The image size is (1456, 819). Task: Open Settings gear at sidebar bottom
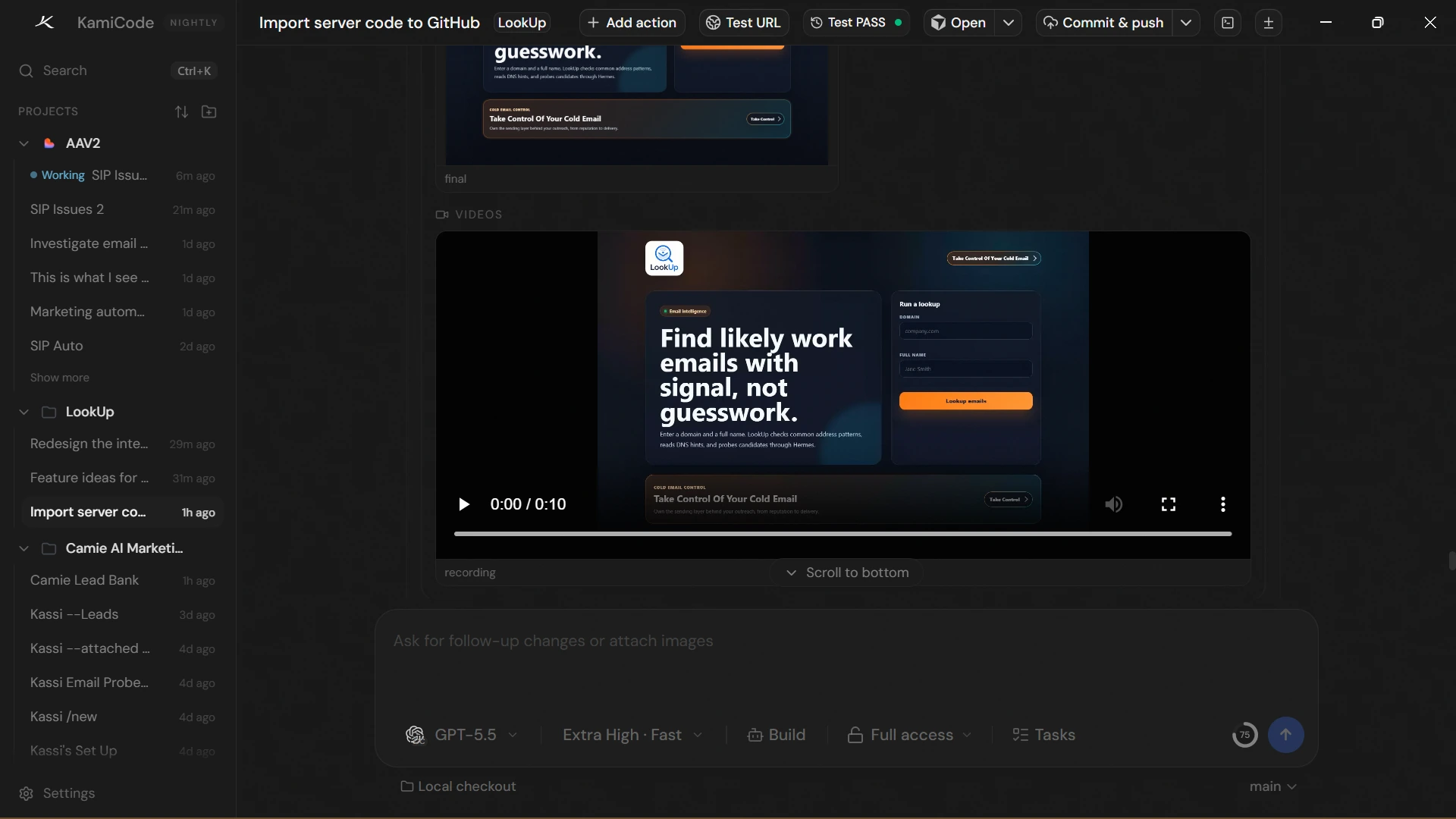pyautogui.click(x=26, y=793)
